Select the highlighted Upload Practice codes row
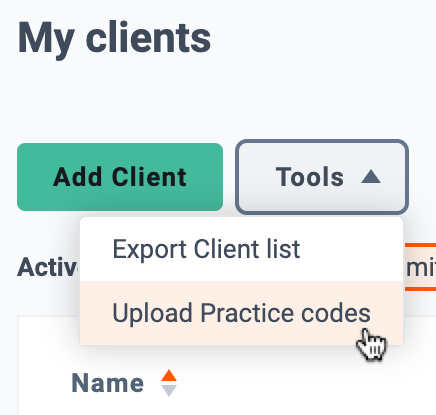 tap(242, 313)
